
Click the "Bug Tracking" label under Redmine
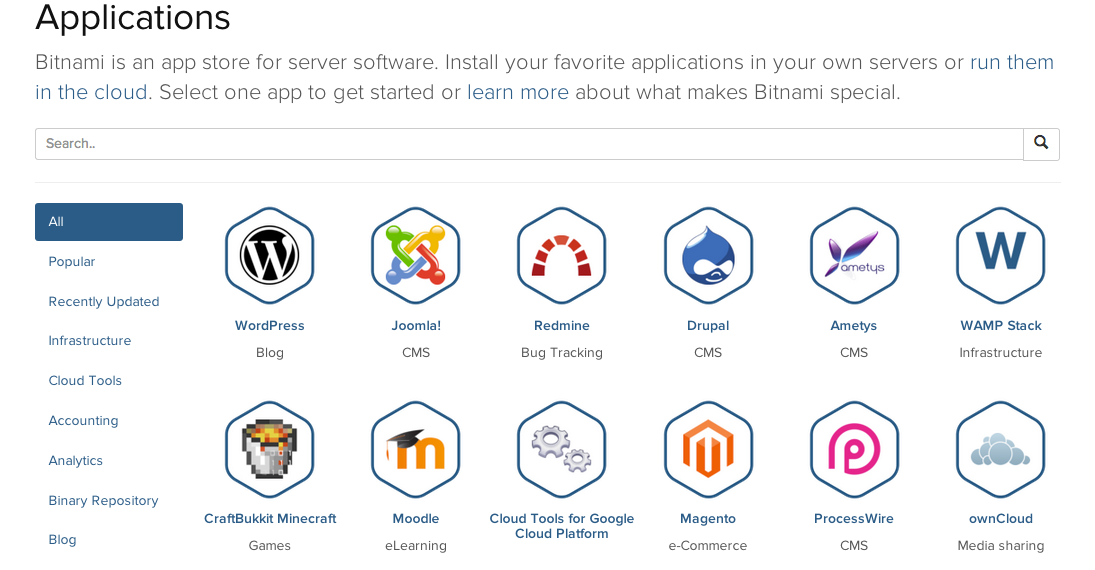561,353
